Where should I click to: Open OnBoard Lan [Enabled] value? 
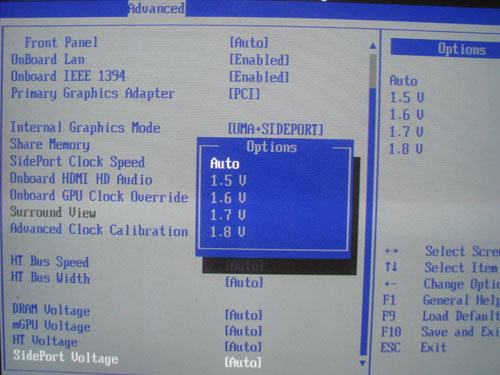click(259, 60)
